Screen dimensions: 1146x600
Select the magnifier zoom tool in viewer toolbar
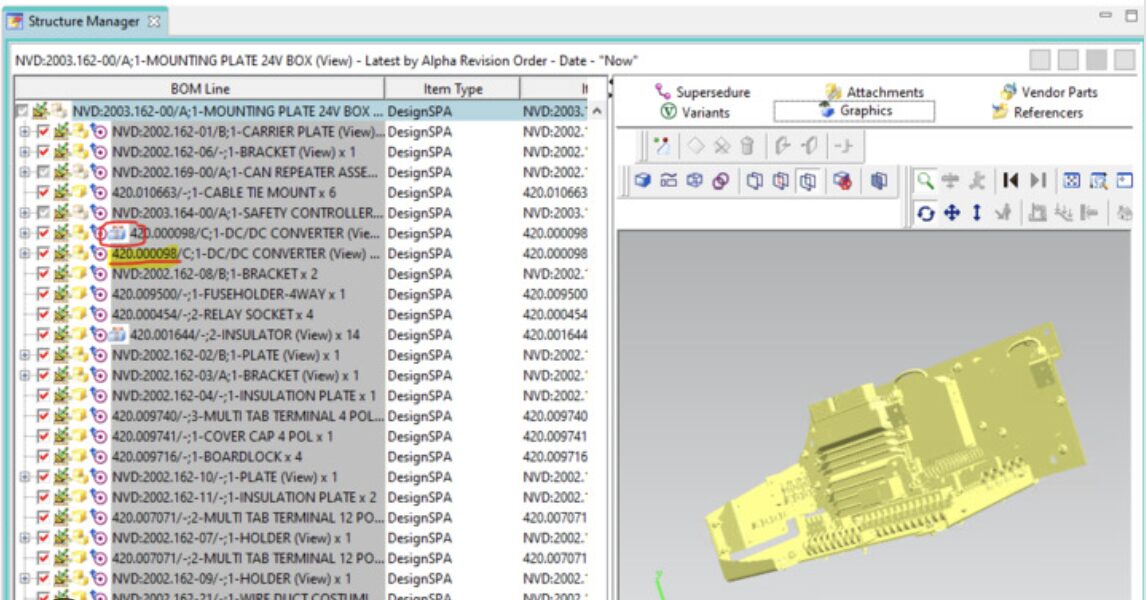click(x=925, y=181)
